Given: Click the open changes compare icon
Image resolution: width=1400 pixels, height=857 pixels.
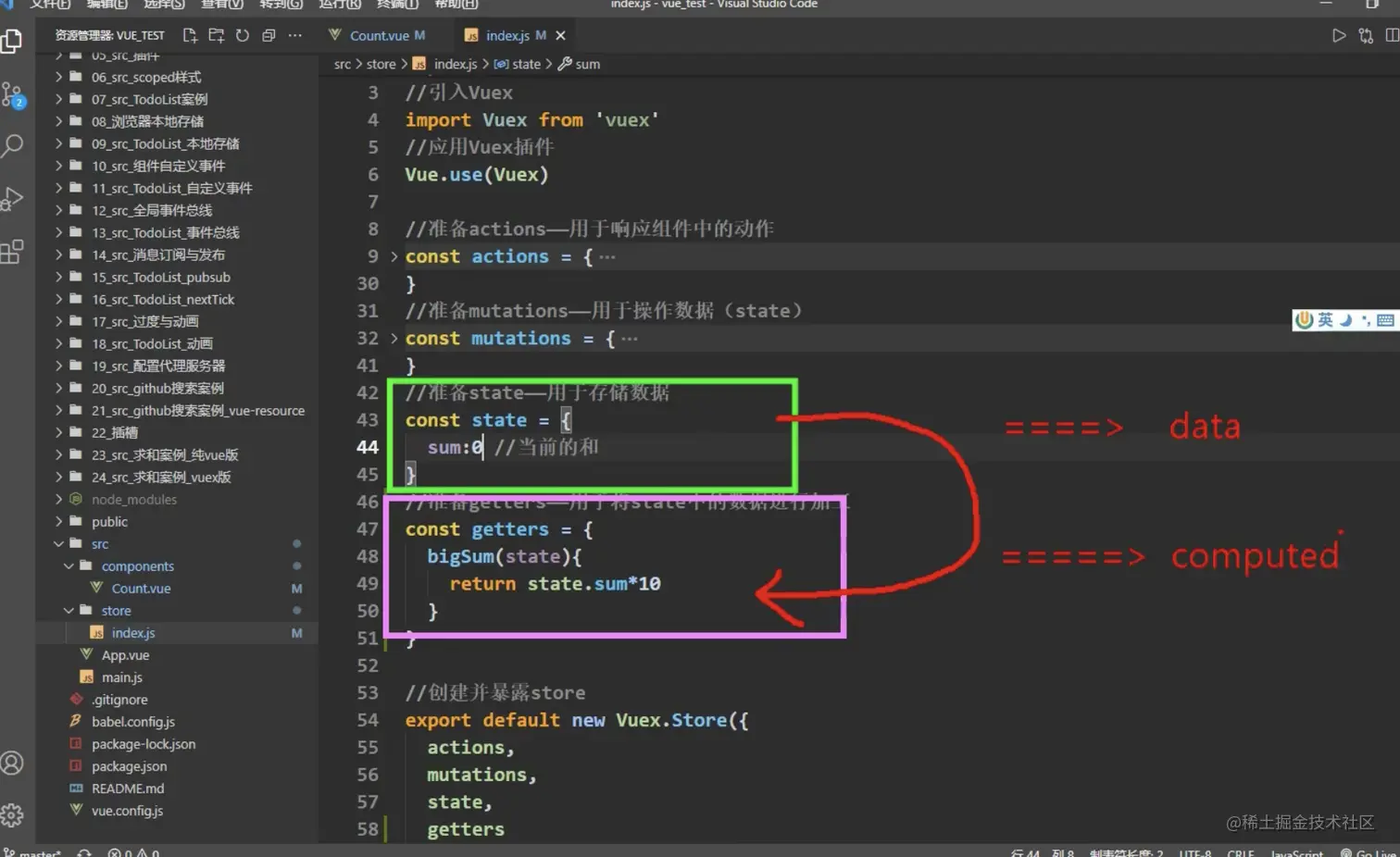Looking at the screenshot, I should point(1366,35).
